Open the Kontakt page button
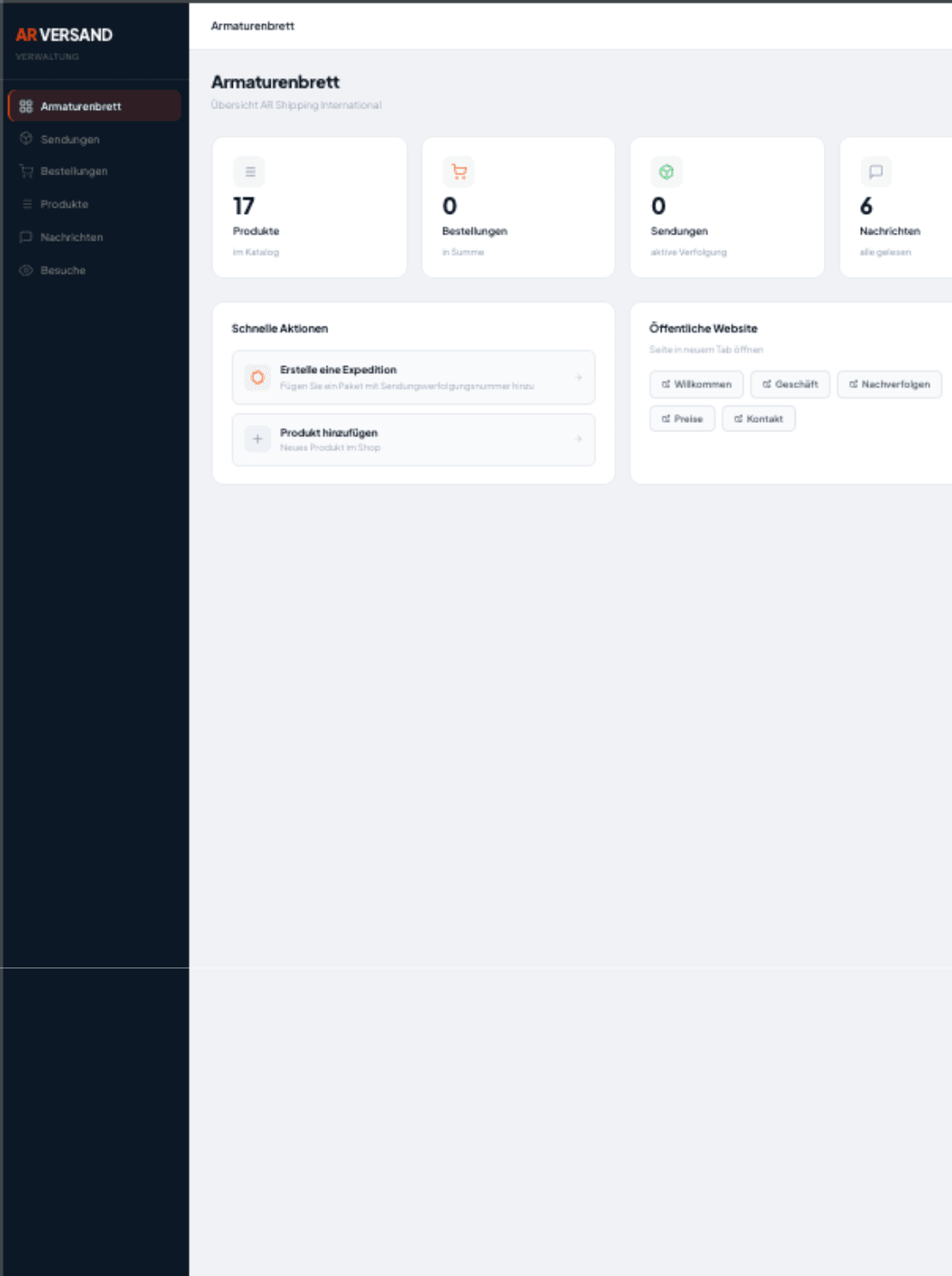 [759, 418]
